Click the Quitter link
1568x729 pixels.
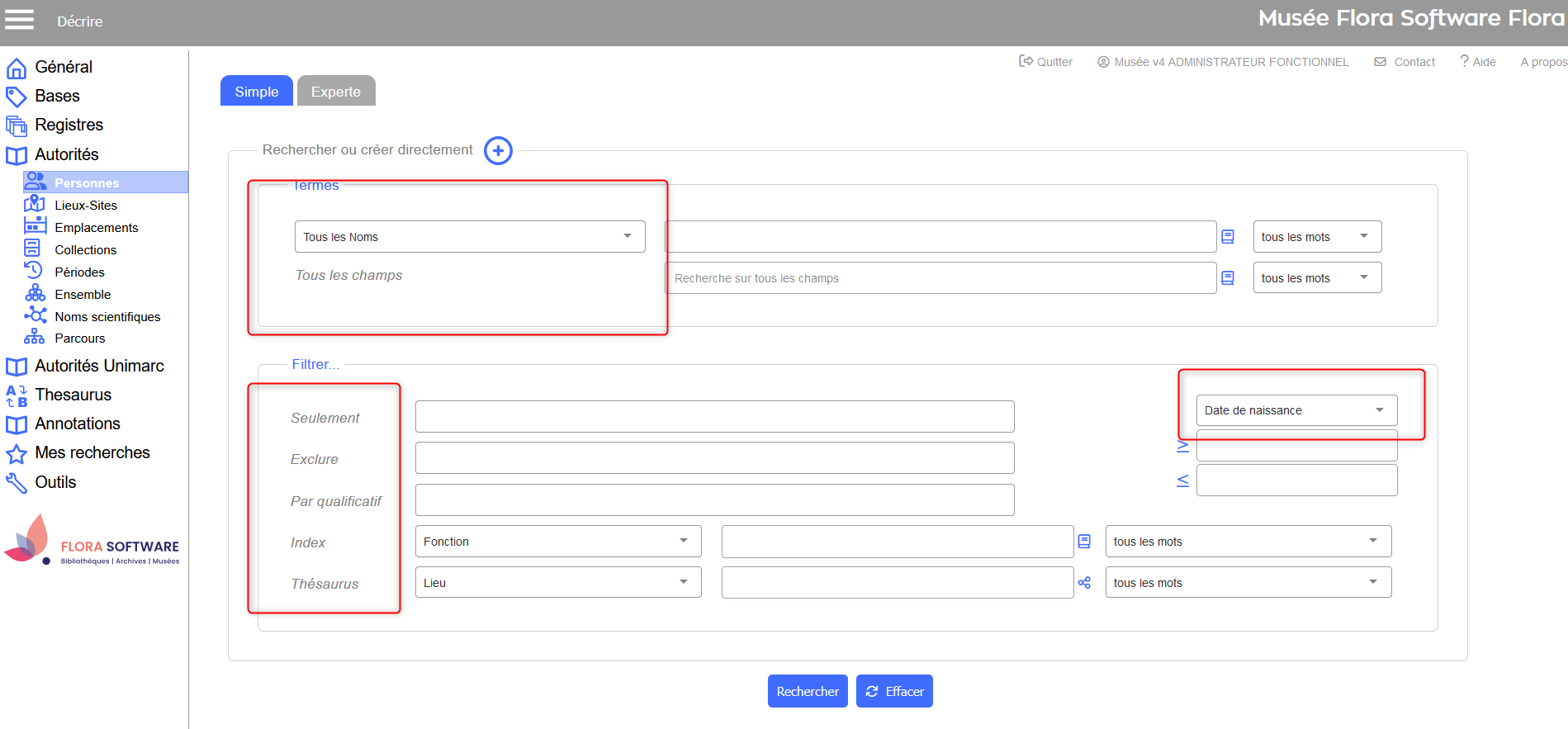click(x=1046, y=62)
